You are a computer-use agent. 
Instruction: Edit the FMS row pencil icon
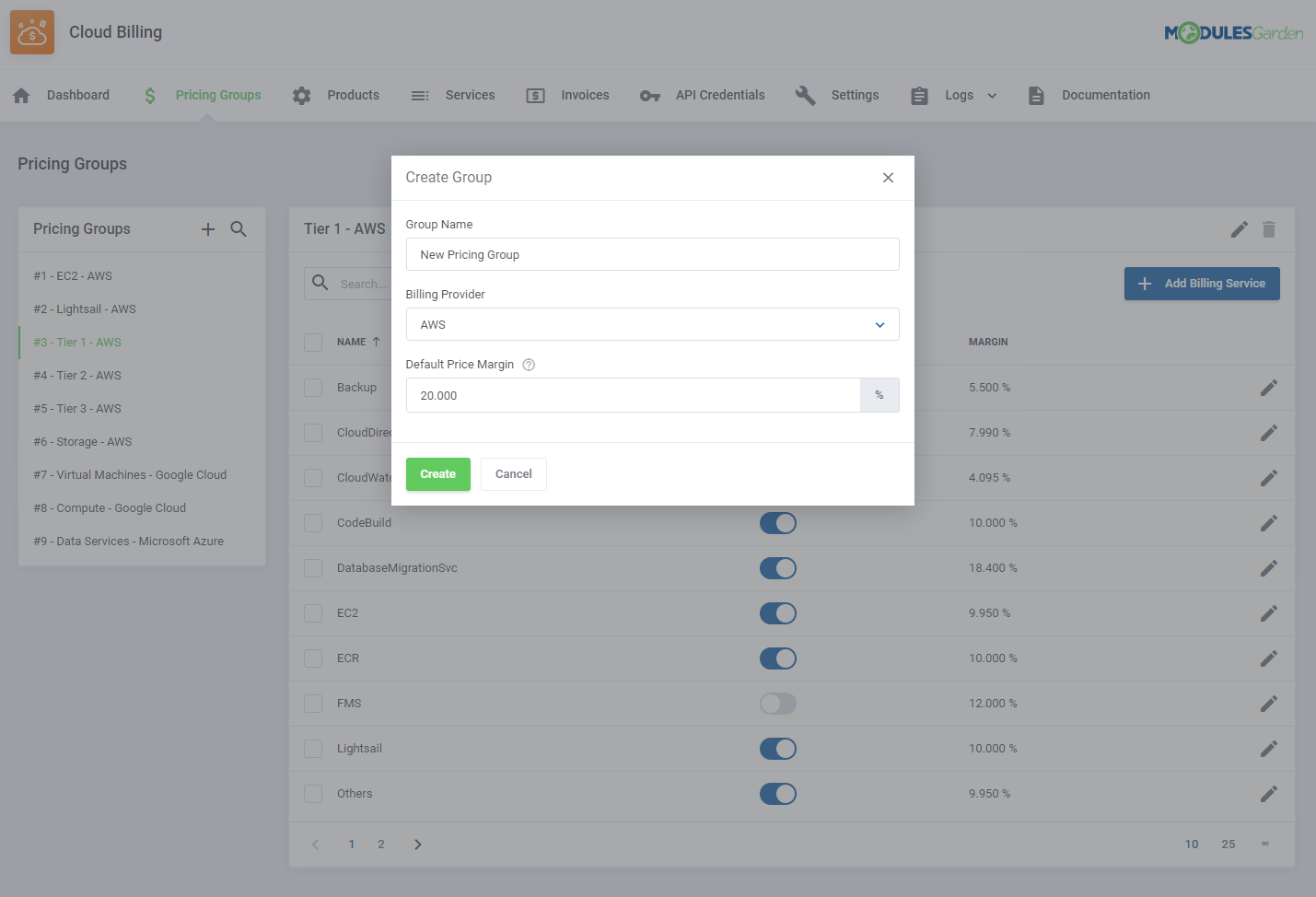tap(1269, 704)
